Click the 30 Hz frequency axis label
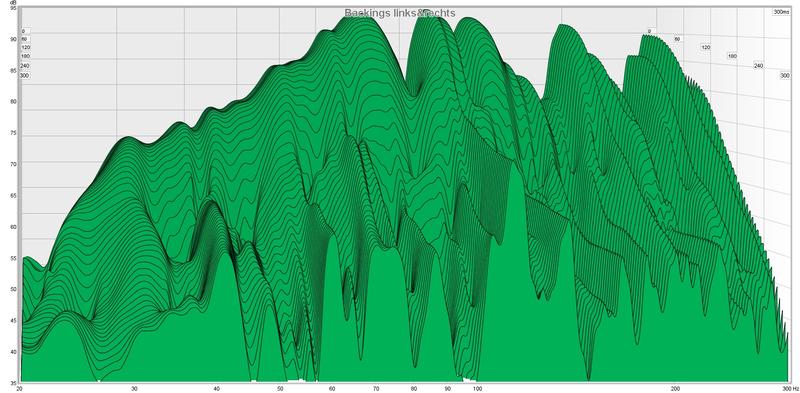The height and width of the screenshot is (393, 800). coord(134,389)
